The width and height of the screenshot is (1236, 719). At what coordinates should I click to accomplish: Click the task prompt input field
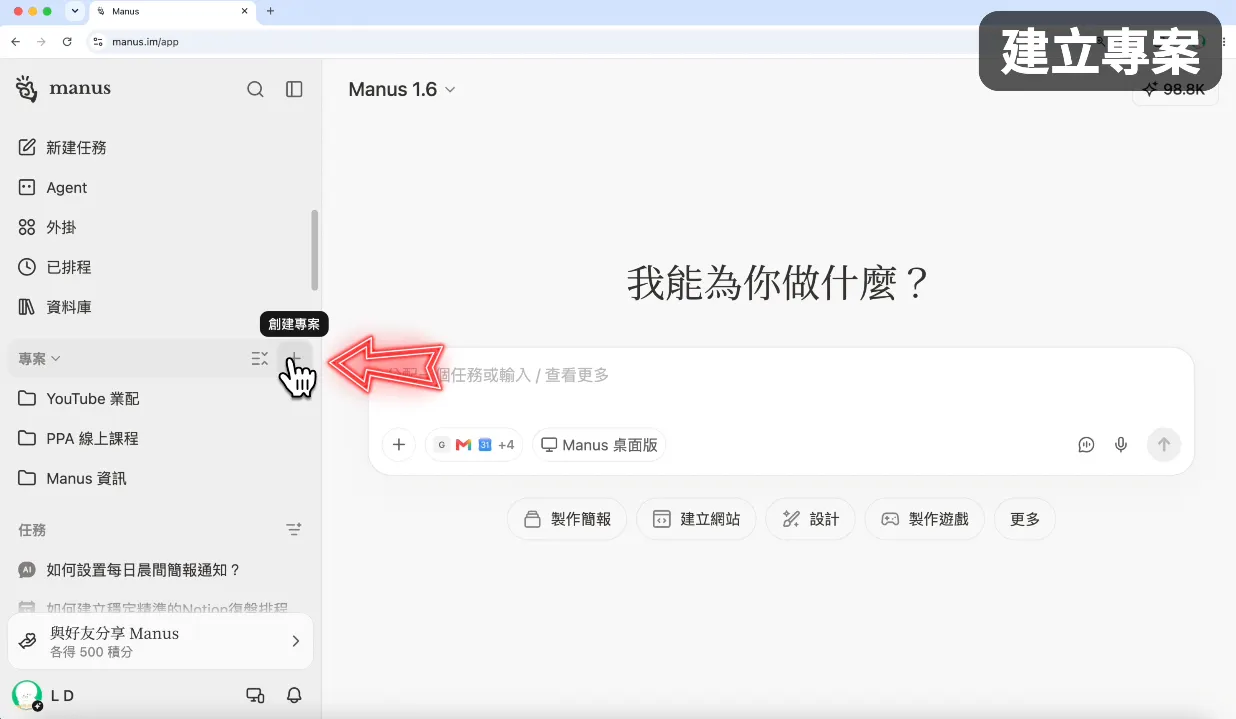tap(780, 375)
